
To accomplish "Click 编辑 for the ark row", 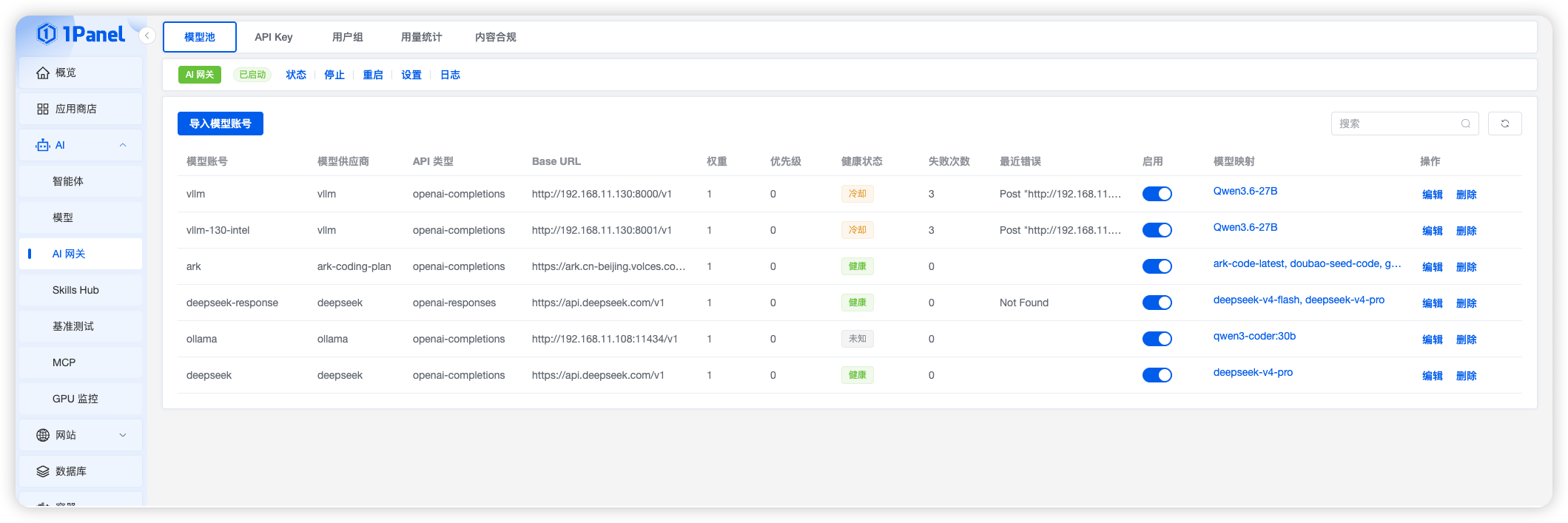I will pyautogui.click(x=1433, y=267).
